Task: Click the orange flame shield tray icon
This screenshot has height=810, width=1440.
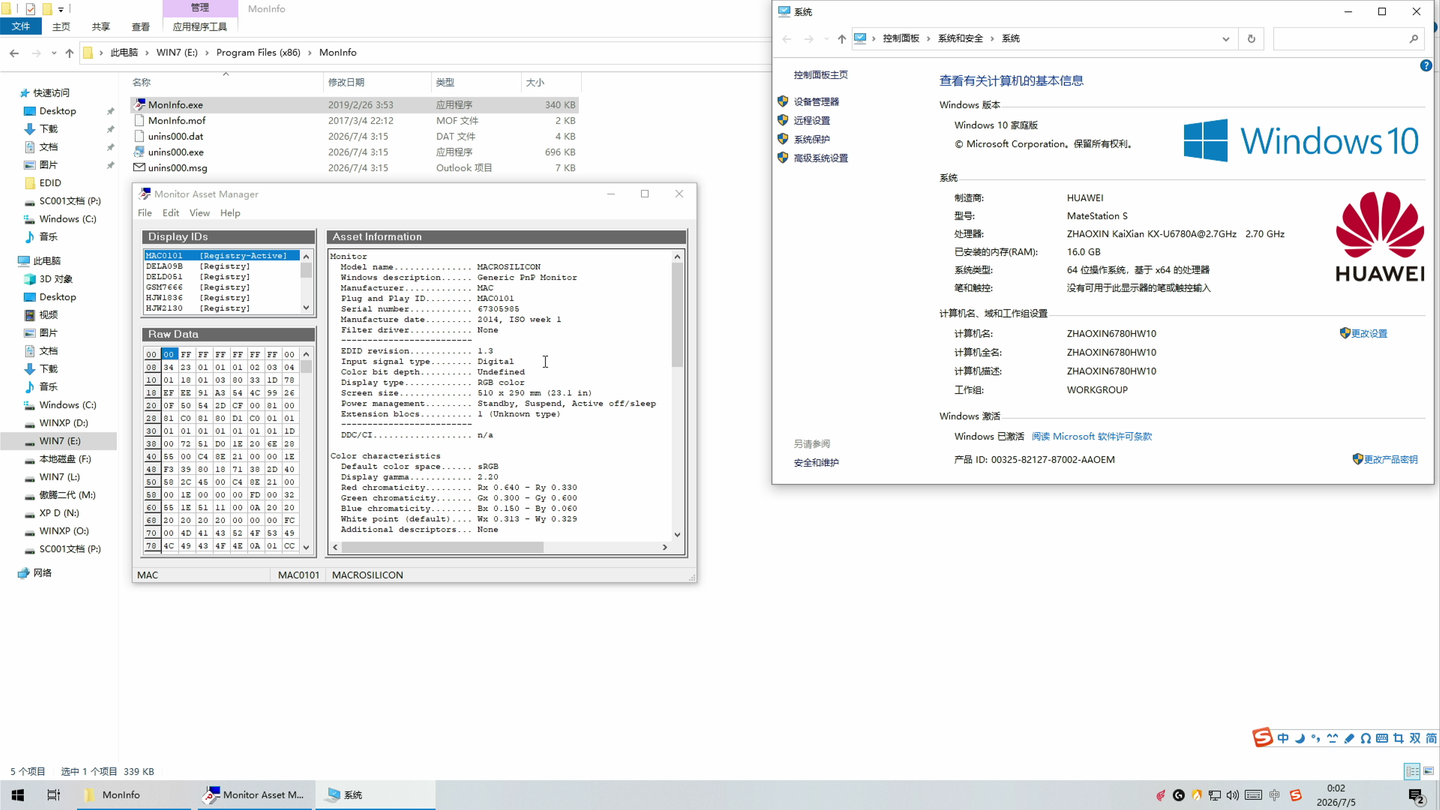Action: click(1197, 795)
